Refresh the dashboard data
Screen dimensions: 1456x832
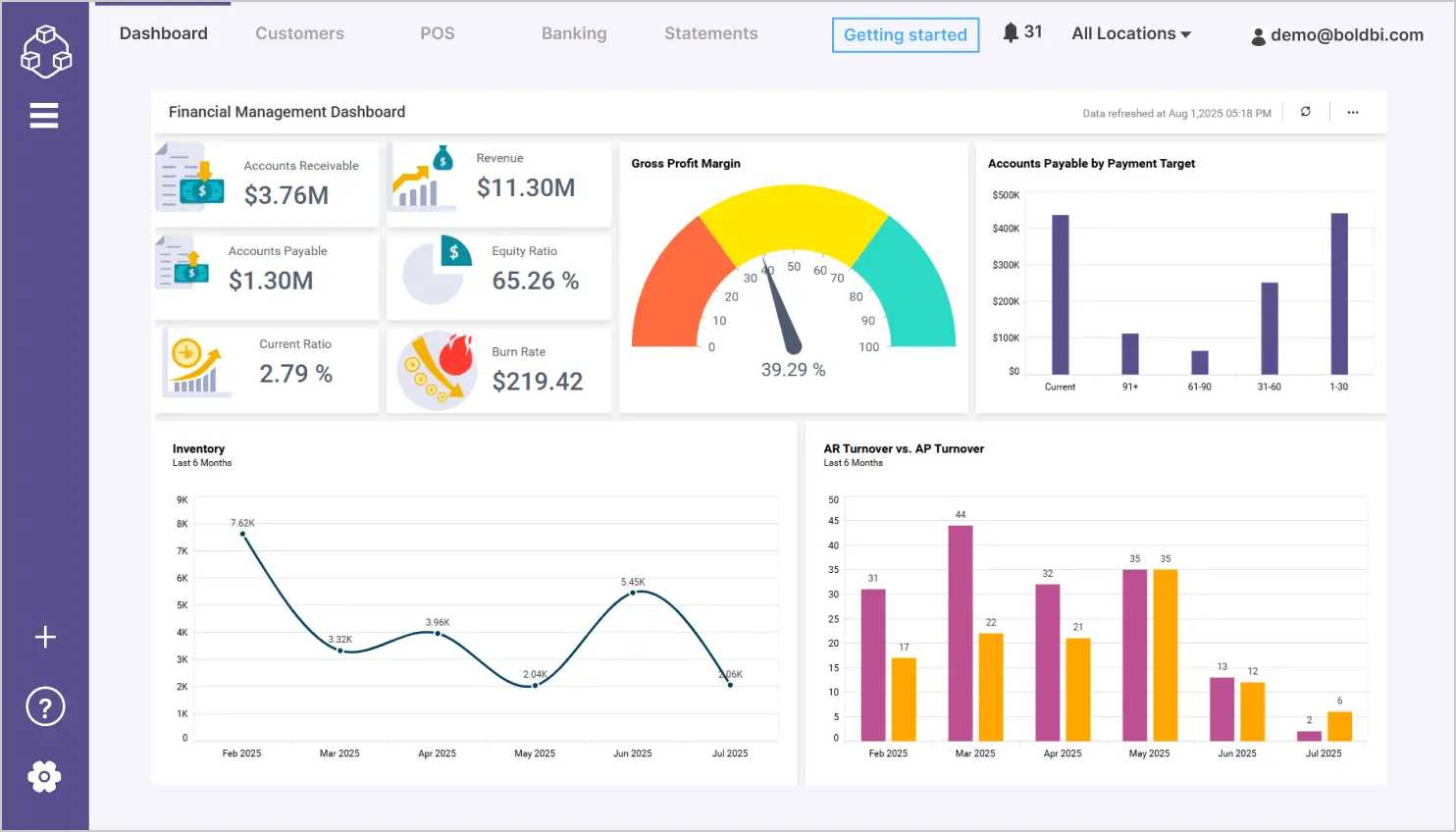1305,112
